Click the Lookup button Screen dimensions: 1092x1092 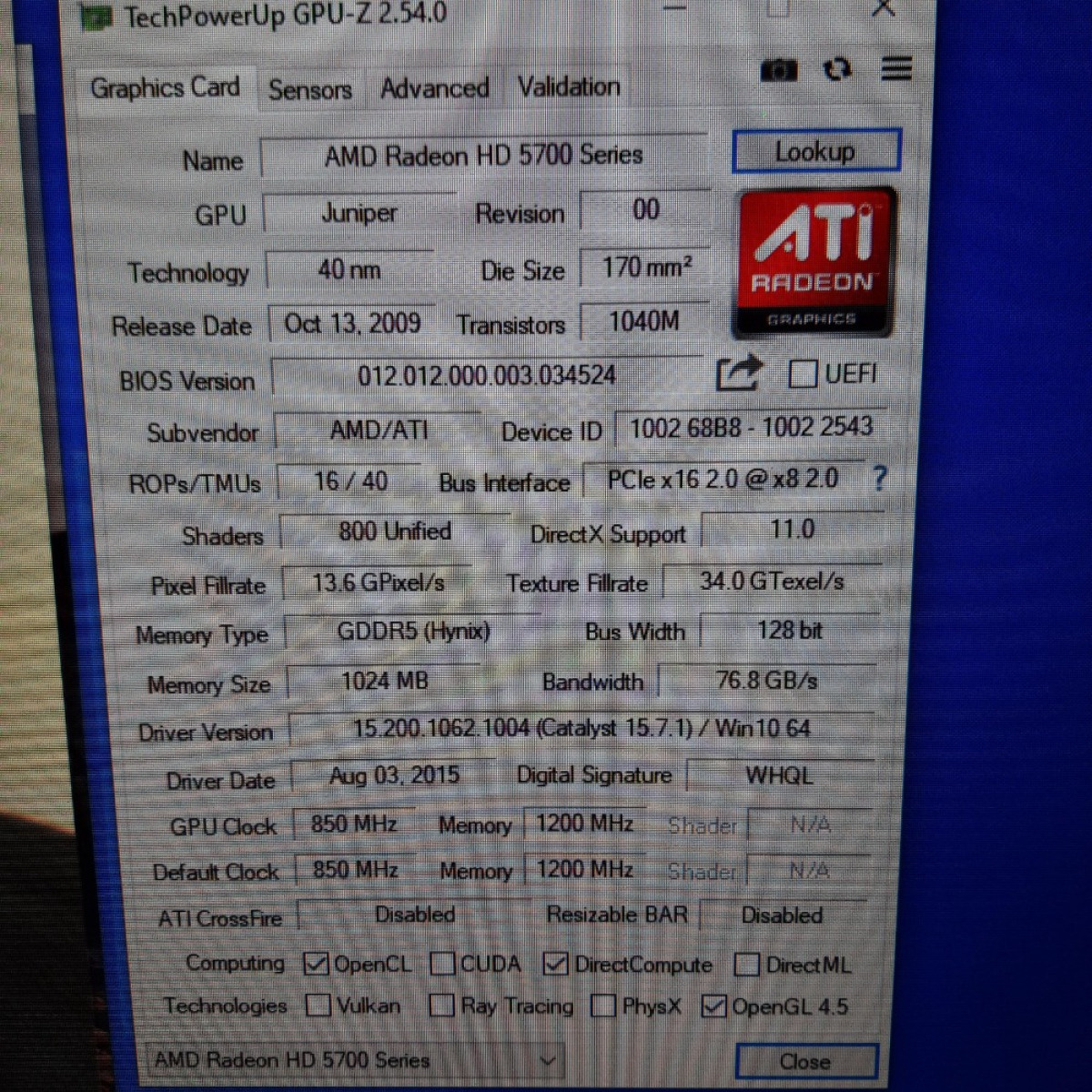click(816, 151)
